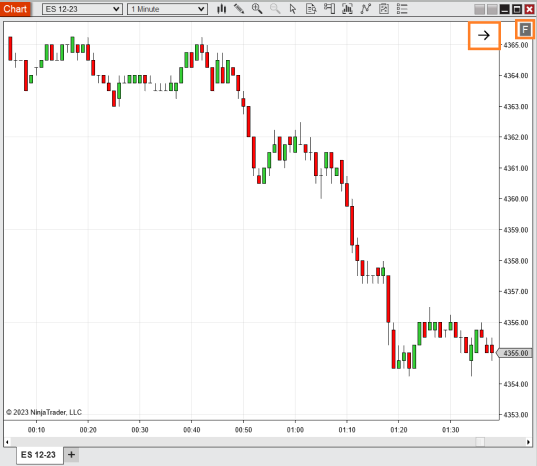The height and width of the screenshot is (466, 537).
Task: Click the greyed zoom out magnifier
Action: coord(275,9)
